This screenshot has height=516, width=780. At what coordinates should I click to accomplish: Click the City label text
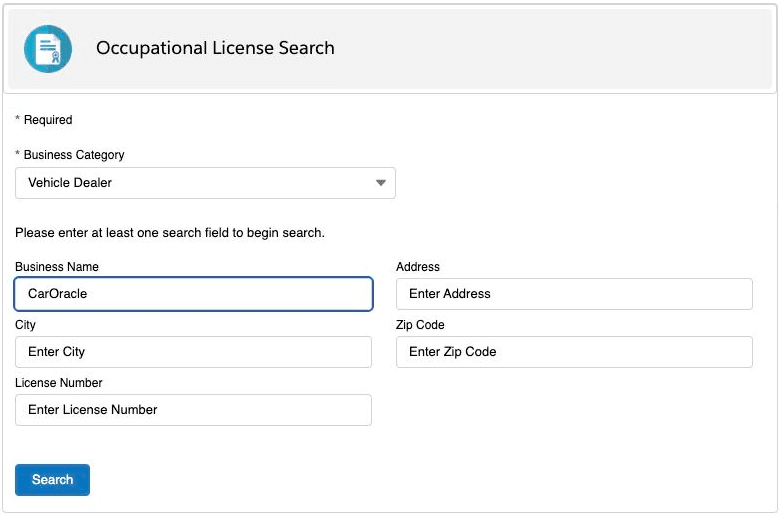click(25, 325)
